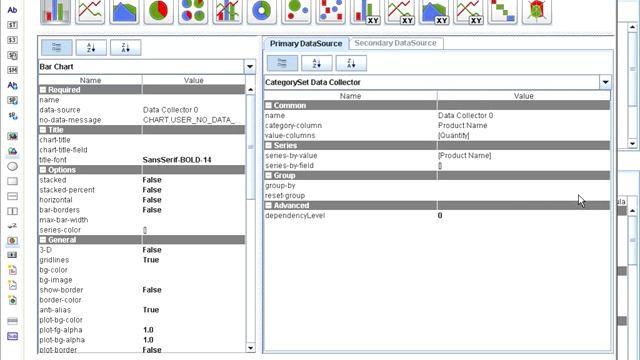The image size is (640, 360).
Task: Pick the rectangle shape palette icon
Action: click(x=12, y=181)
